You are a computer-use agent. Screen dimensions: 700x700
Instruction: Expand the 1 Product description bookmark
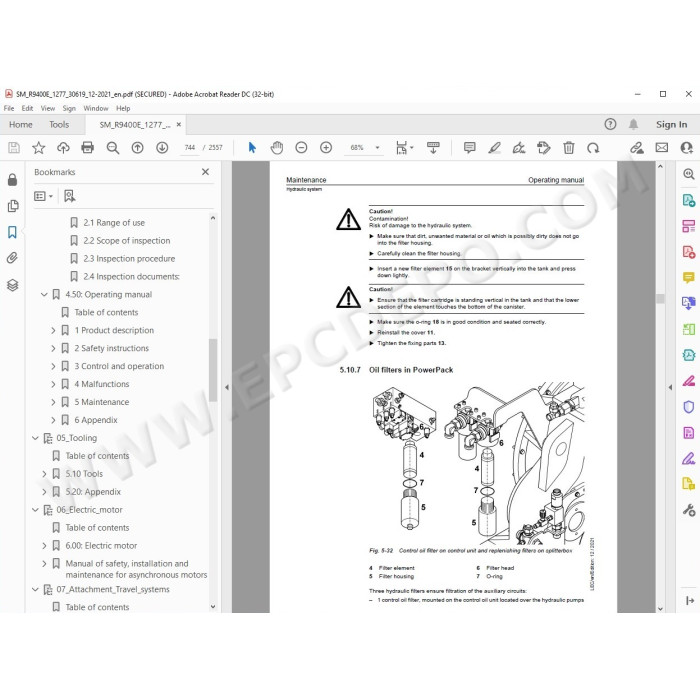pos(53,330)
